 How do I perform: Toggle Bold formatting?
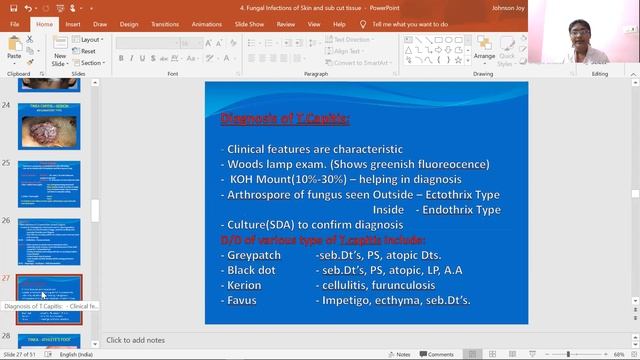(x=121, y=58)
